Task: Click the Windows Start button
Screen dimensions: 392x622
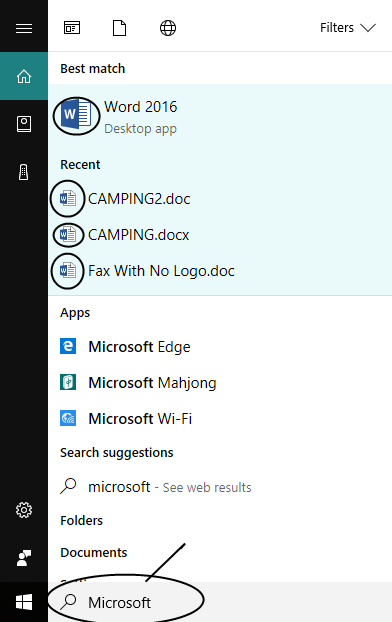Action: (x=24, y=602)
